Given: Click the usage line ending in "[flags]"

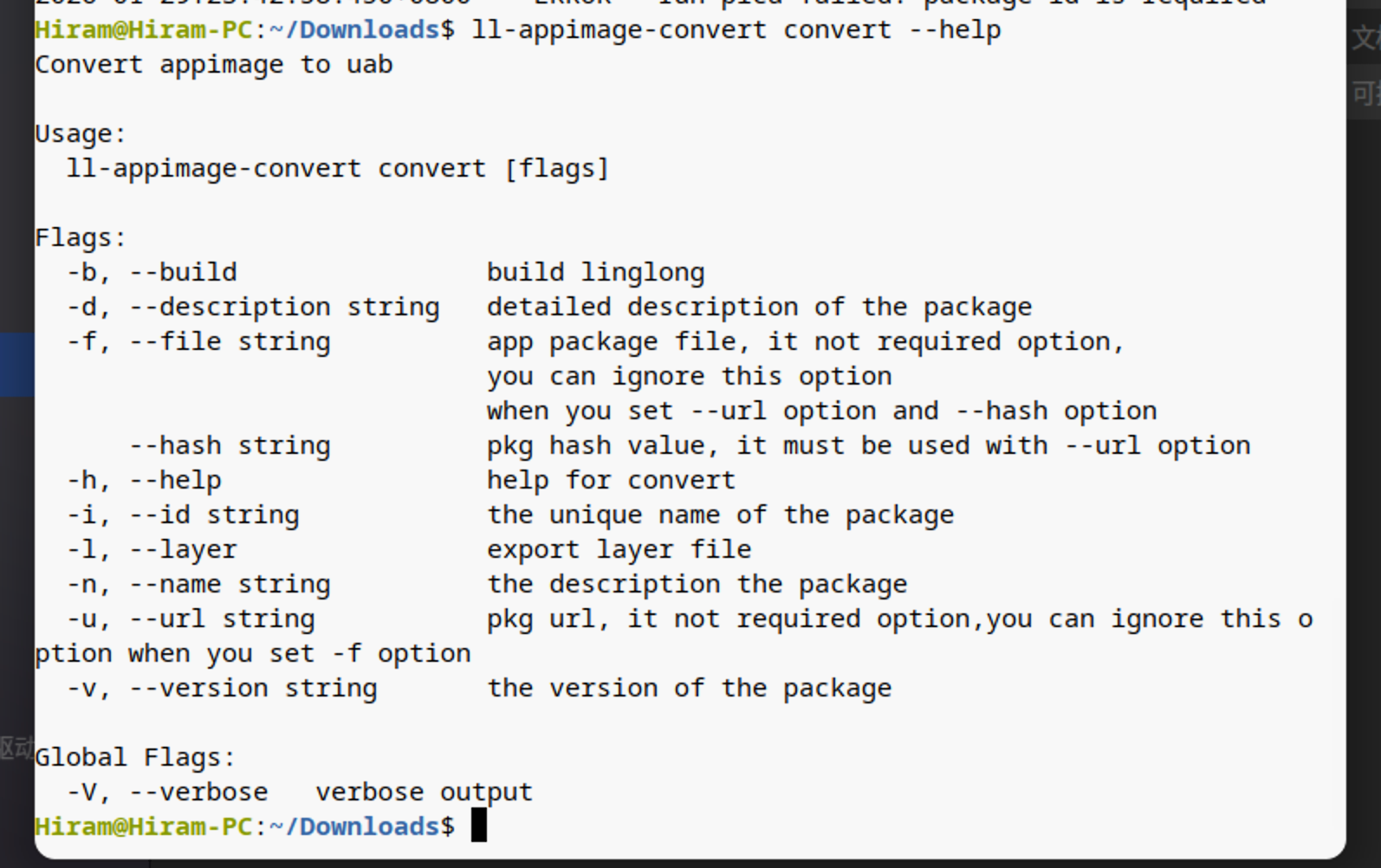Looking at the screenshot, I should [x=338, y=168].
